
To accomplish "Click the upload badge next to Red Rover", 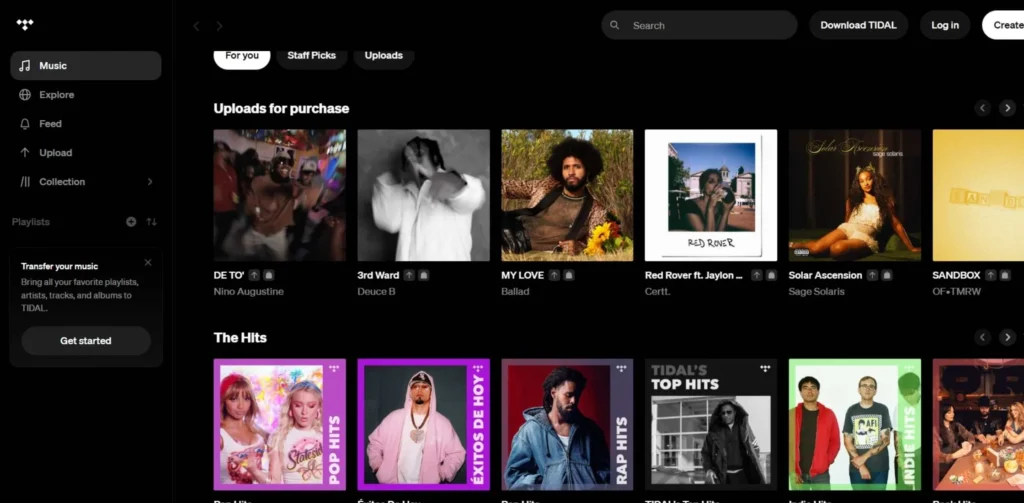I will tap(757, 276).
